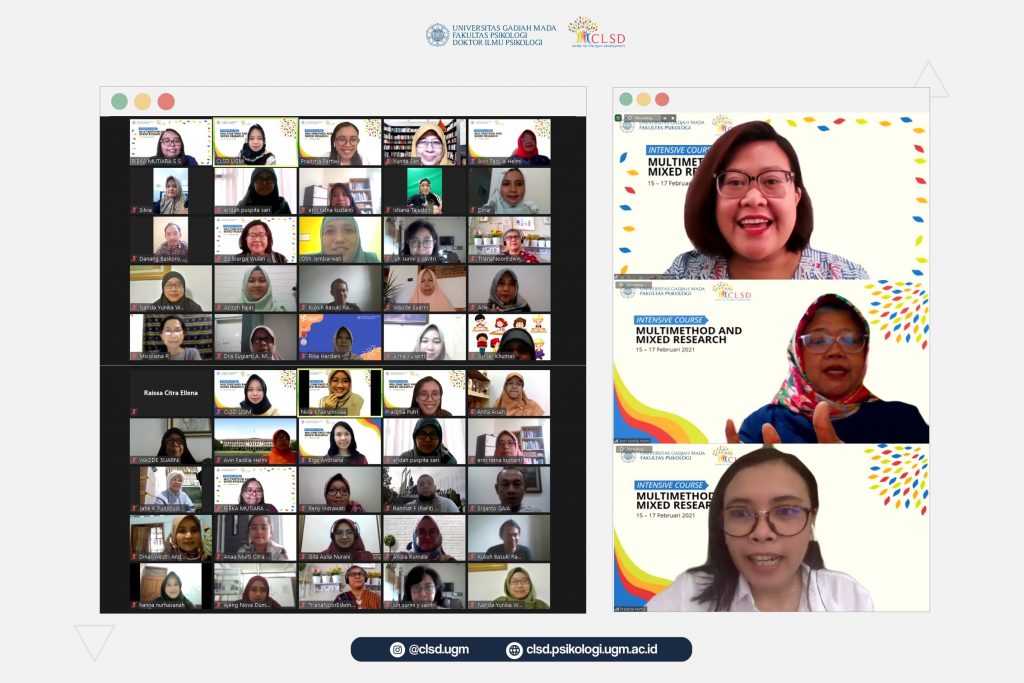Select the Raissa Citra Ellena name-only tile
This screenshot has width=1024, height=683.
(x=171, y=392)
